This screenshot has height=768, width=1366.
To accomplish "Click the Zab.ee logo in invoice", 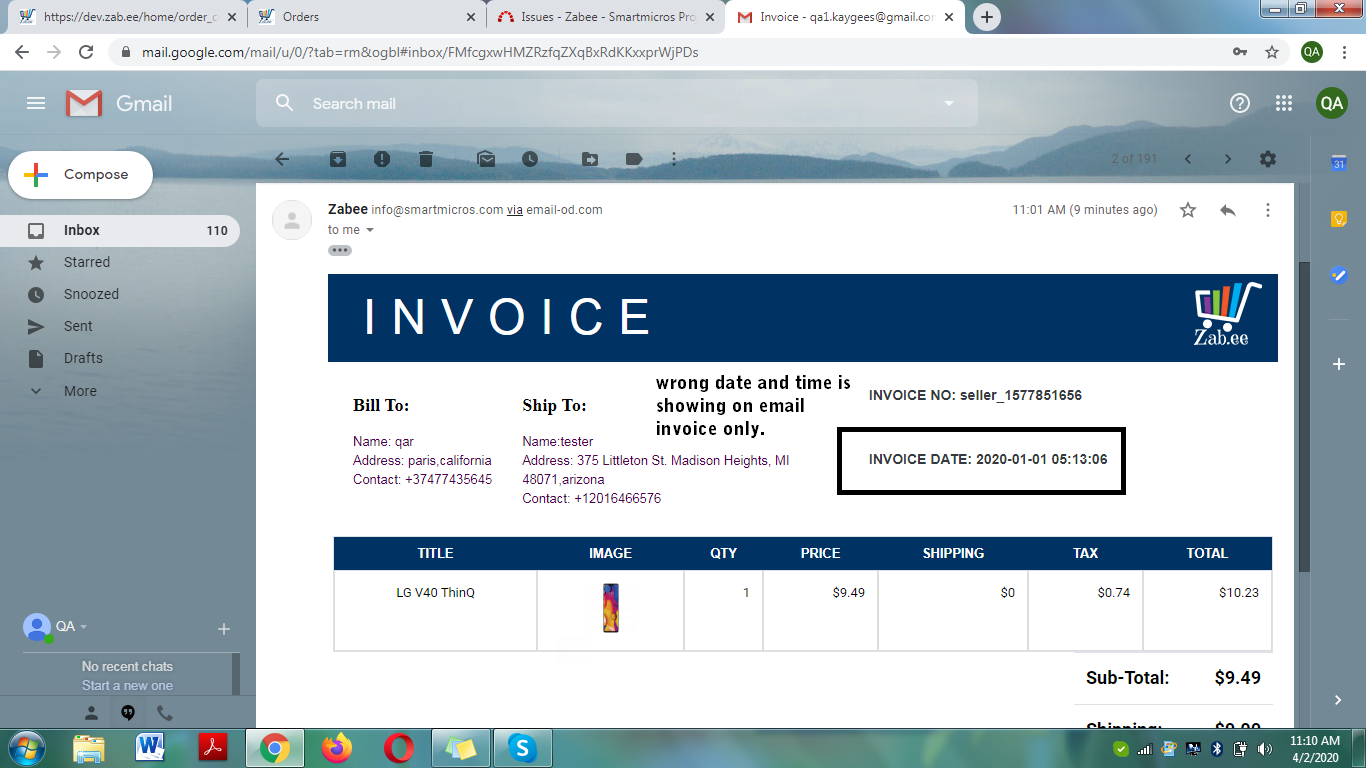I will tap(1226, 316).
